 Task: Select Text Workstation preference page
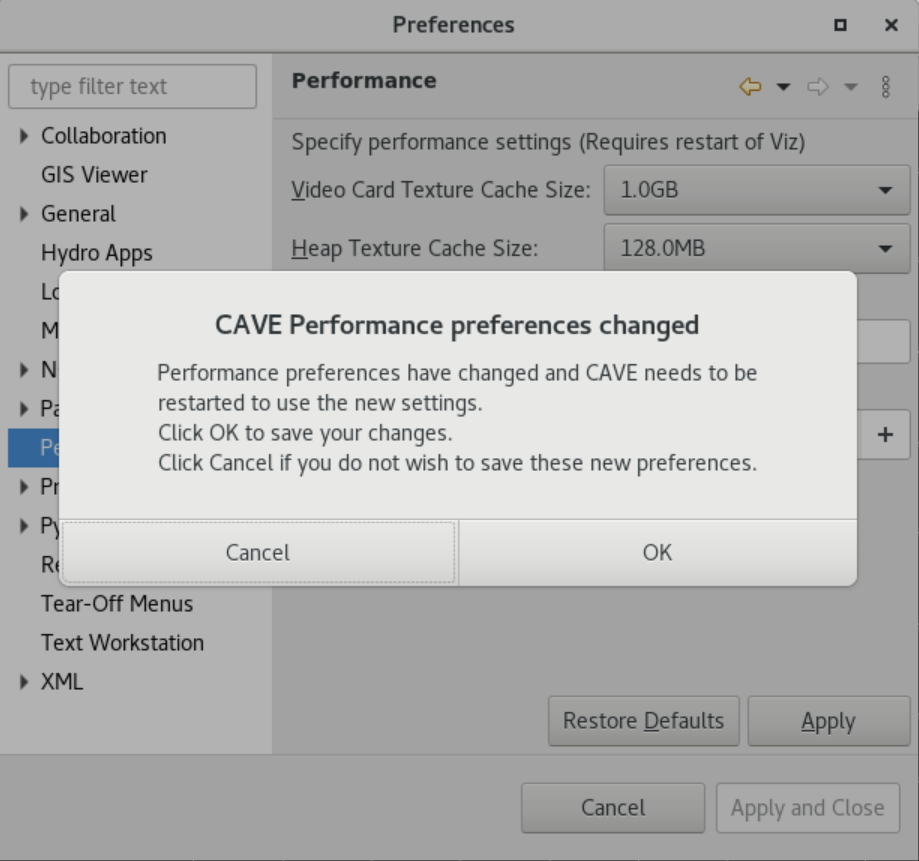click(x=122, y=643)
